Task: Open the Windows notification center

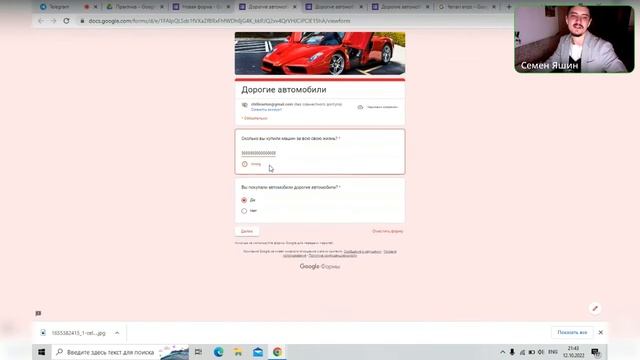Action: coord(596,352)
